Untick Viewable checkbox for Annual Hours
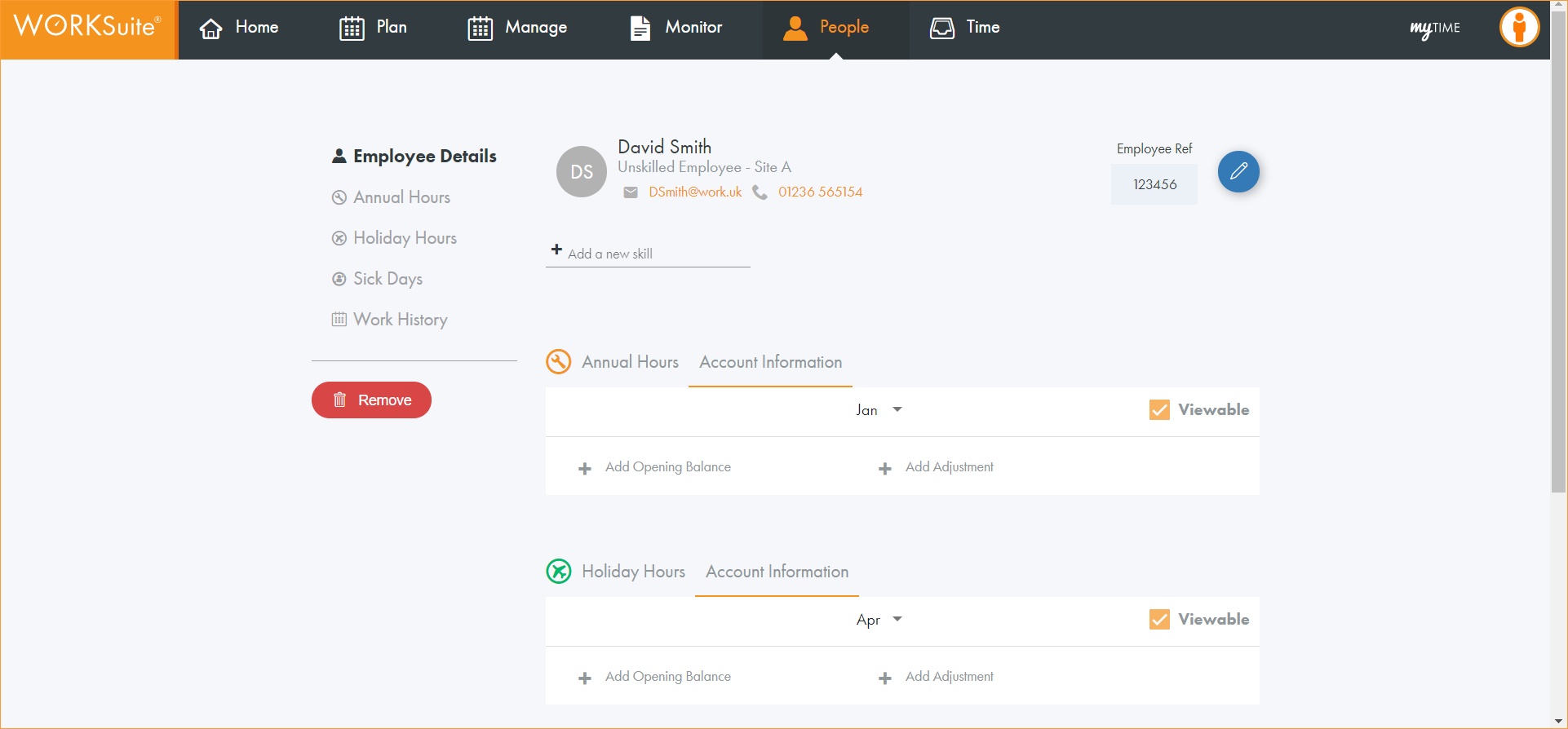The width and height of the screenshot is (1568, 729). pyautogui.click(x=1158, y=410)
